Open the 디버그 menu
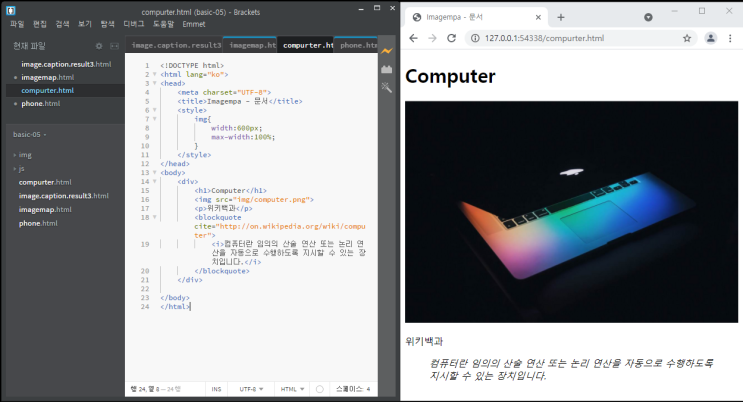This screenshot has height=402, width=743. click(x=134, y=24)
